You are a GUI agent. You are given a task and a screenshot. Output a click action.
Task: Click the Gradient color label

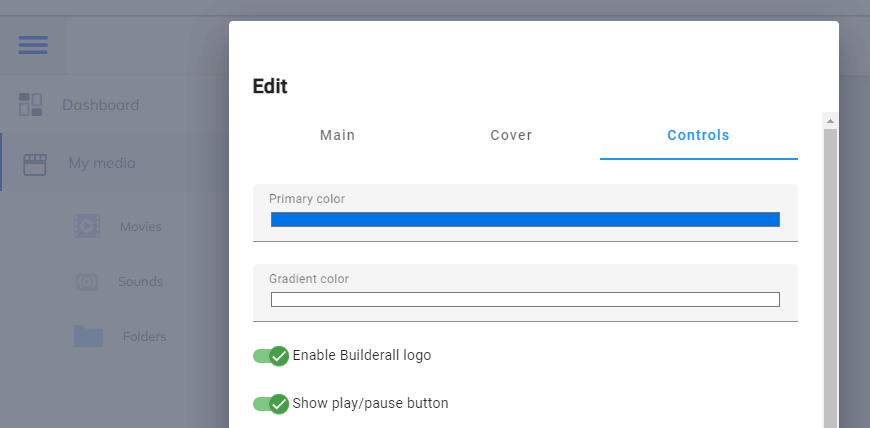pos(309,279)
